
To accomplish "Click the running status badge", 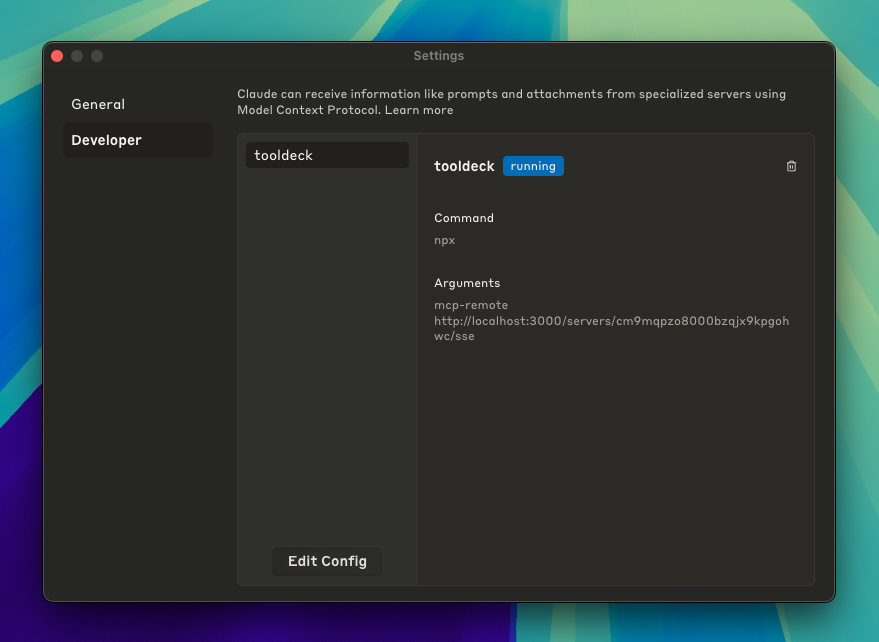I will tap(533, 166).
